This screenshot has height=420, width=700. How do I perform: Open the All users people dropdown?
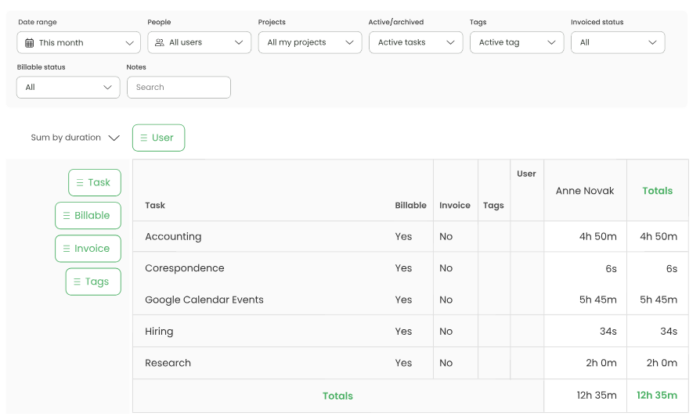(199, 42)
